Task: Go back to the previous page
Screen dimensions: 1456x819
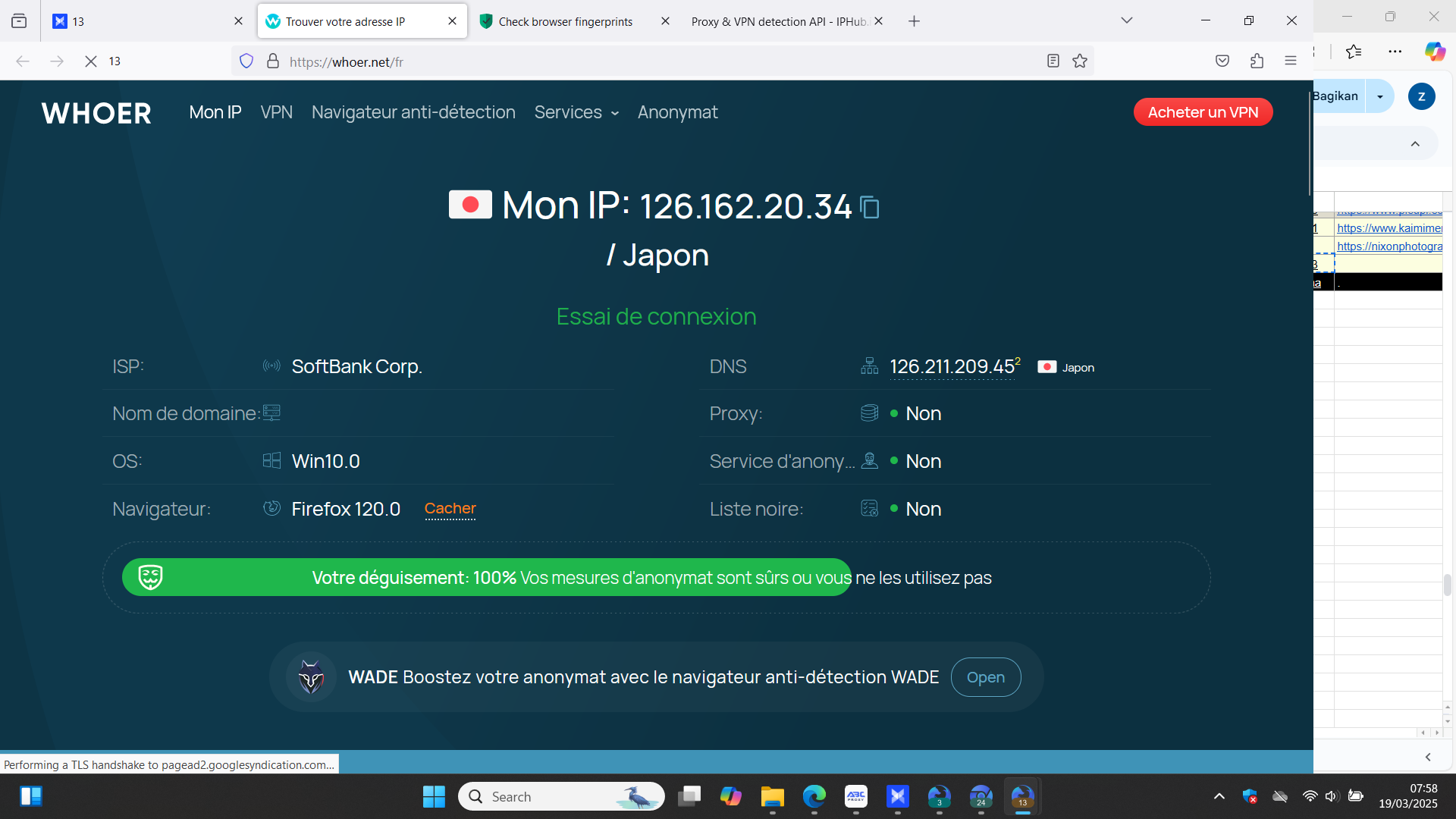Action: coord(23,61)
